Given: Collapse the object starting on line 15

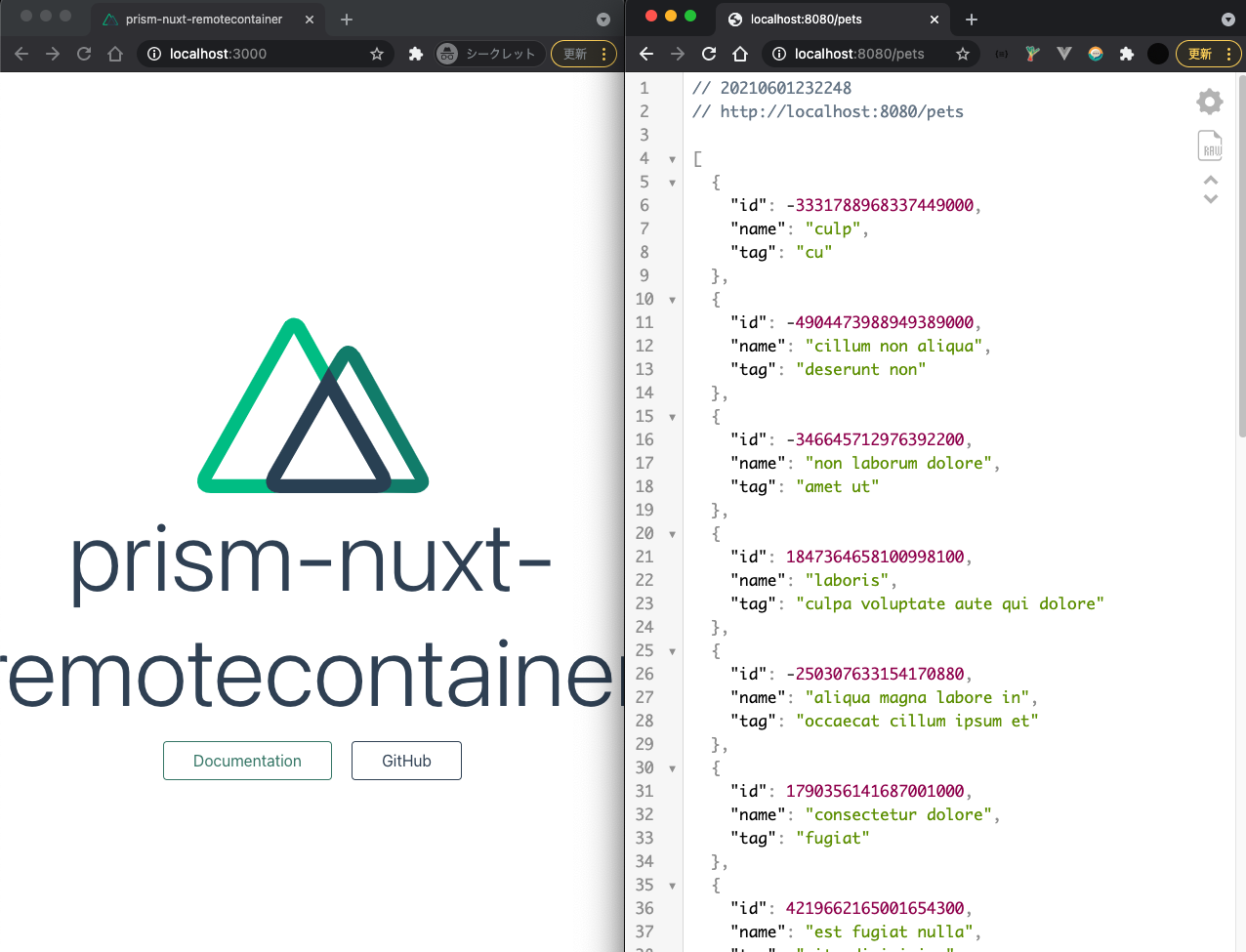Looking at the screenshot, I should coord(672,417).
